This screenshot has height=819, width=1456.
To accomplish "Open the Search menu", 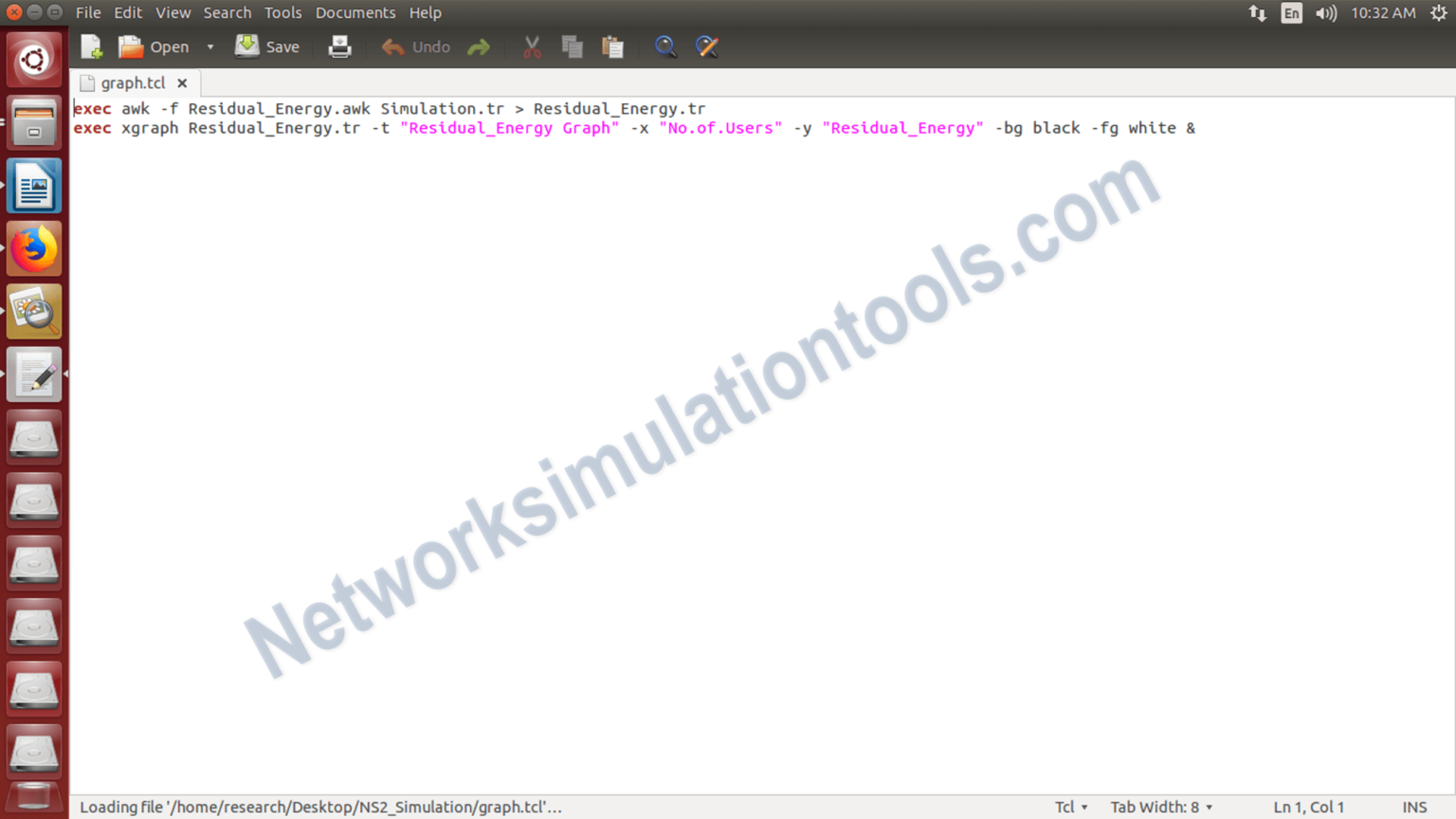I will click(227, 12).
